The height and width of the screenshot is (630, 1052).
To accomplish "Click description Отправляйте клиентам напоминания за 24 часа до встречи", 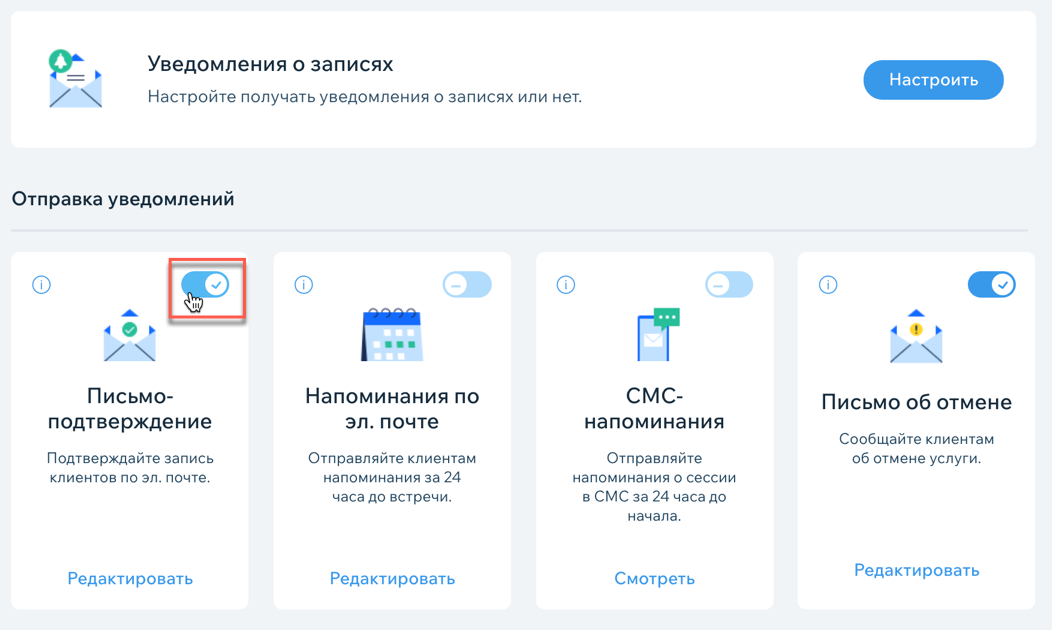I will point(392,477).
